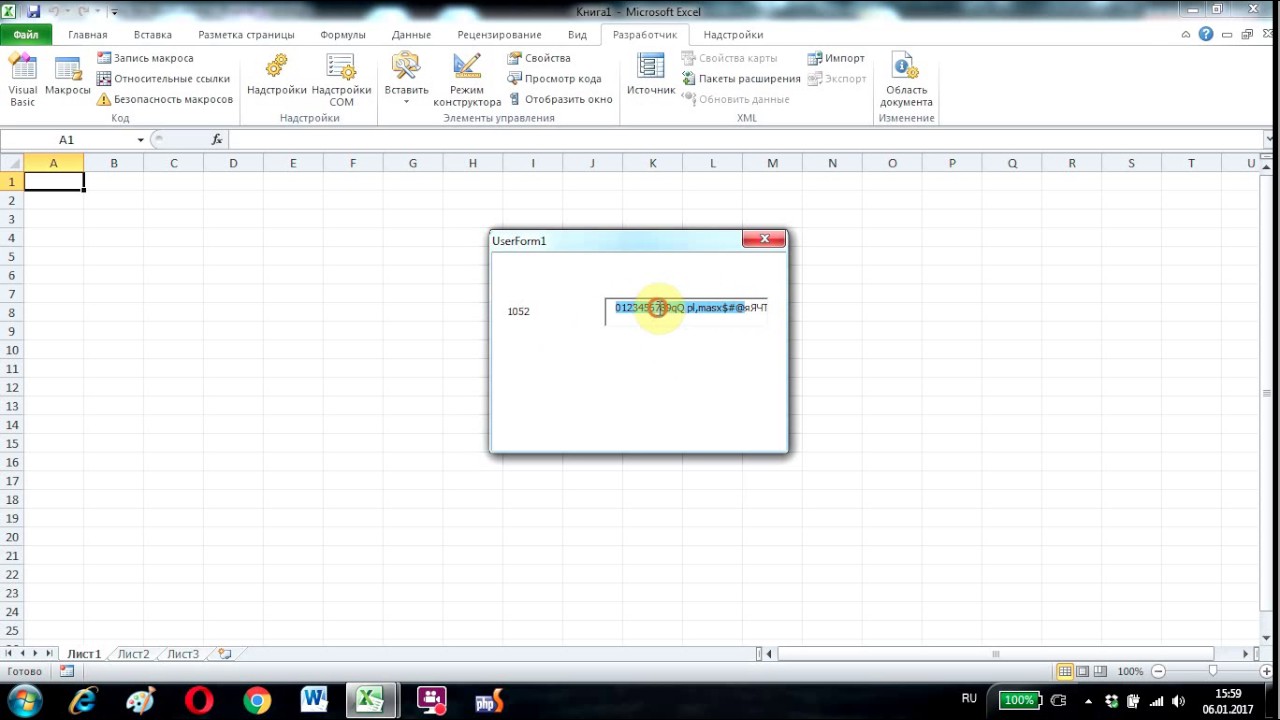The height and width of the screenshot is (720, 1280).
Task: Open Internet Explorer from taskbar
Action: pos(83,701)
